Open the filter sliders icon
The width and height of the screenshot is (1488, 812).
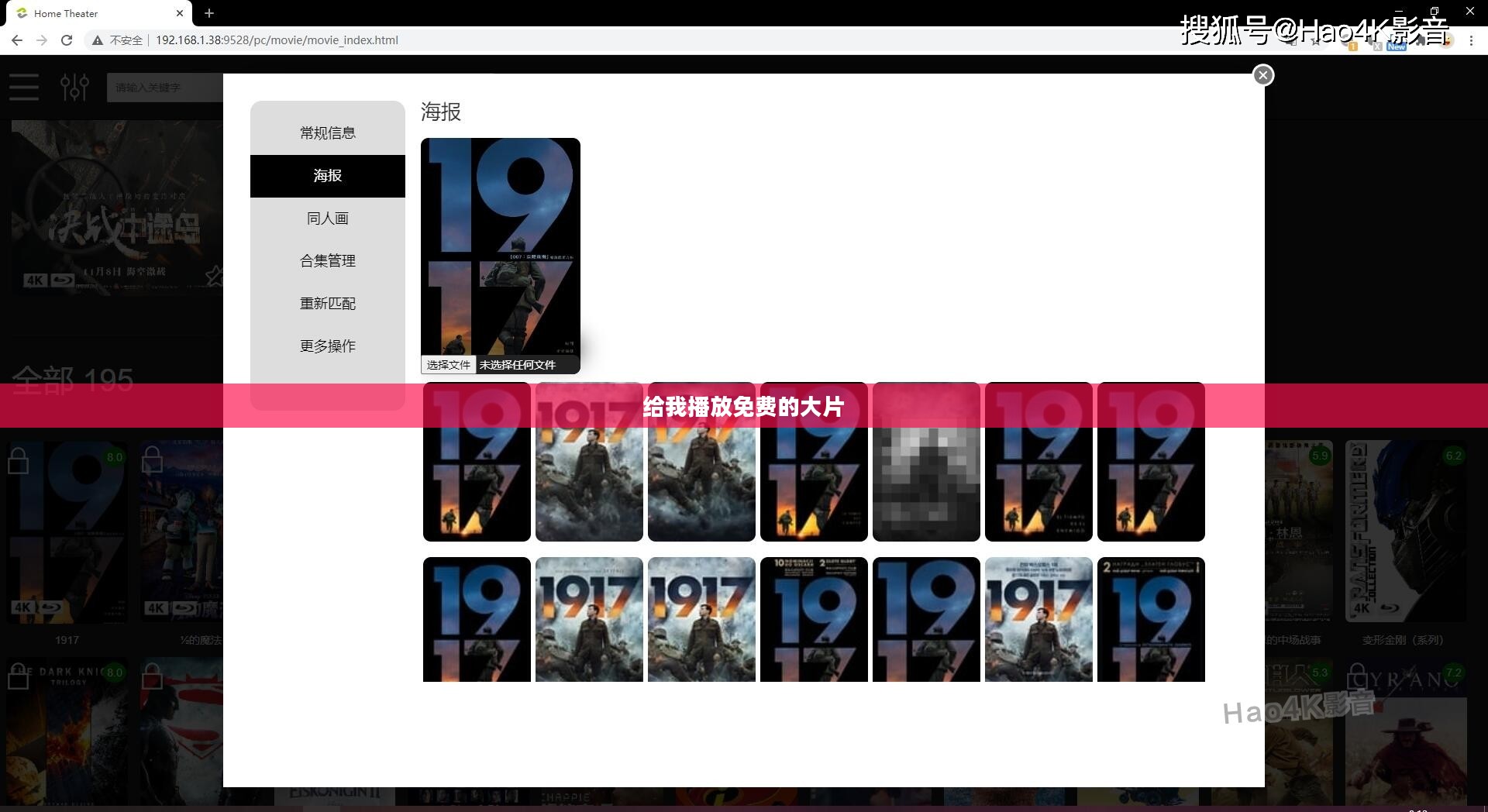click(x=74, y=87)
